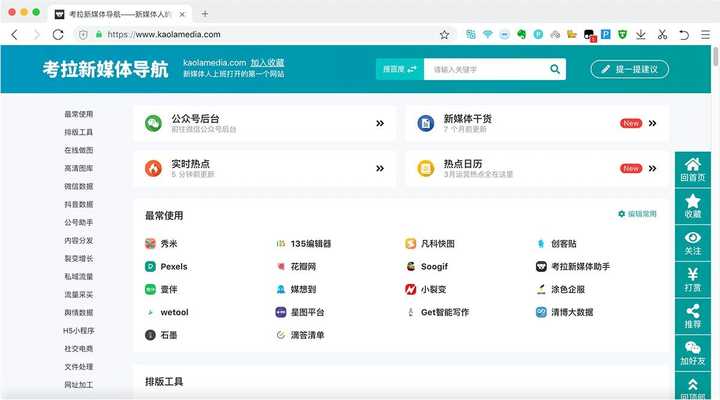This screenshot has height=400, width=720.
Task: Click the Evernote elephant extension icon
Action: point(521,34)
